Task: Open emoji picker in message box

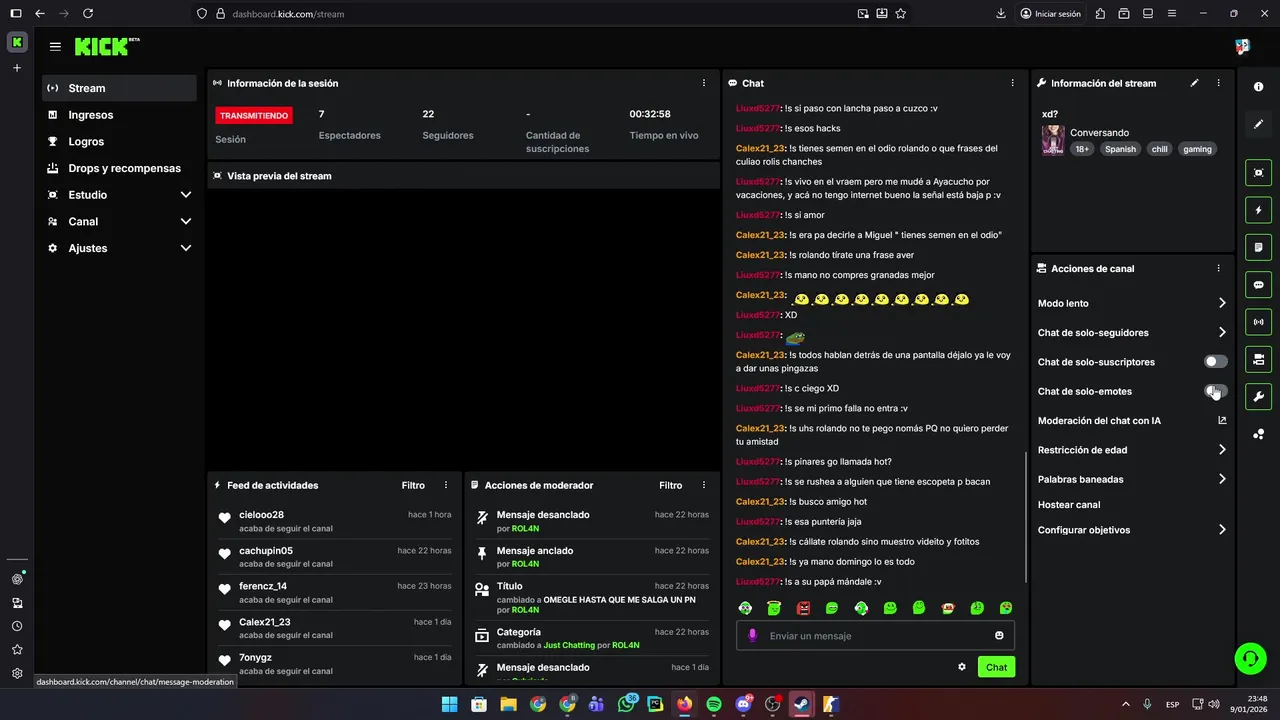Action: click(x=999, y=636)
